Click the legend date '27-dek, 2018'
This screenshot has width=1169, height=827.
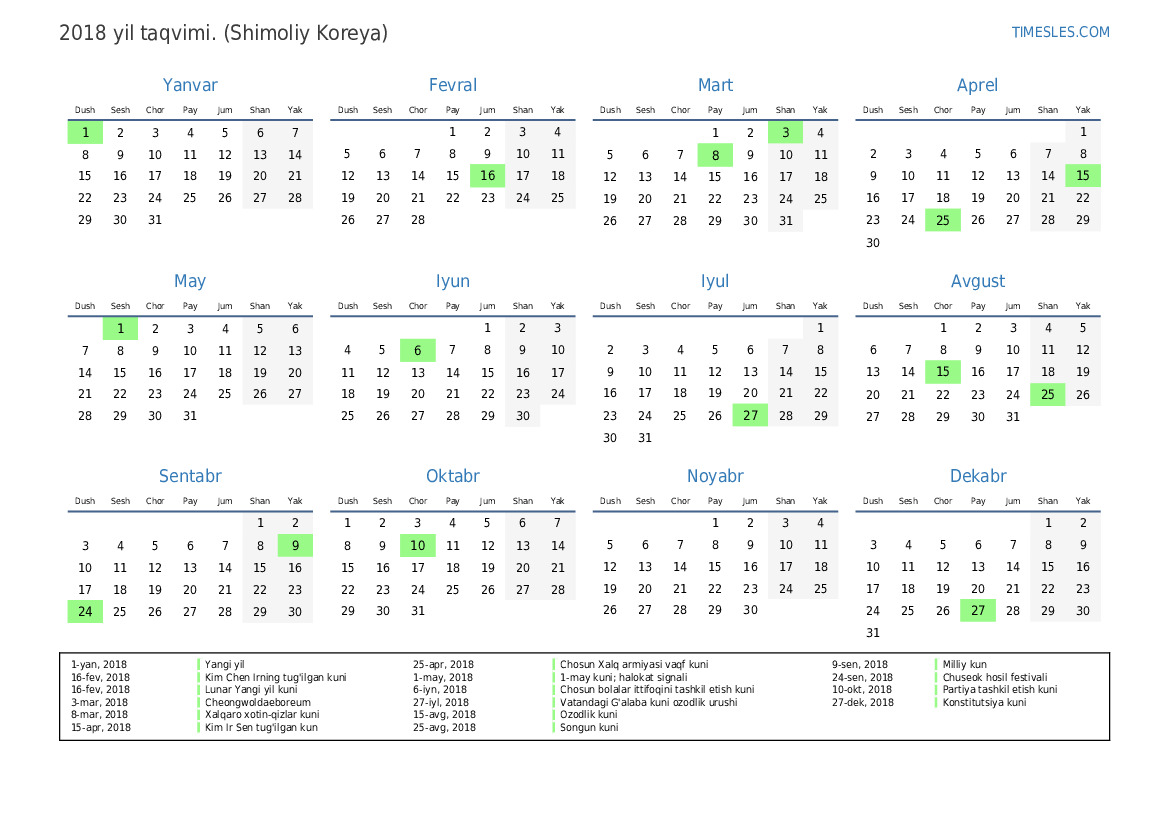click(863, 702)
